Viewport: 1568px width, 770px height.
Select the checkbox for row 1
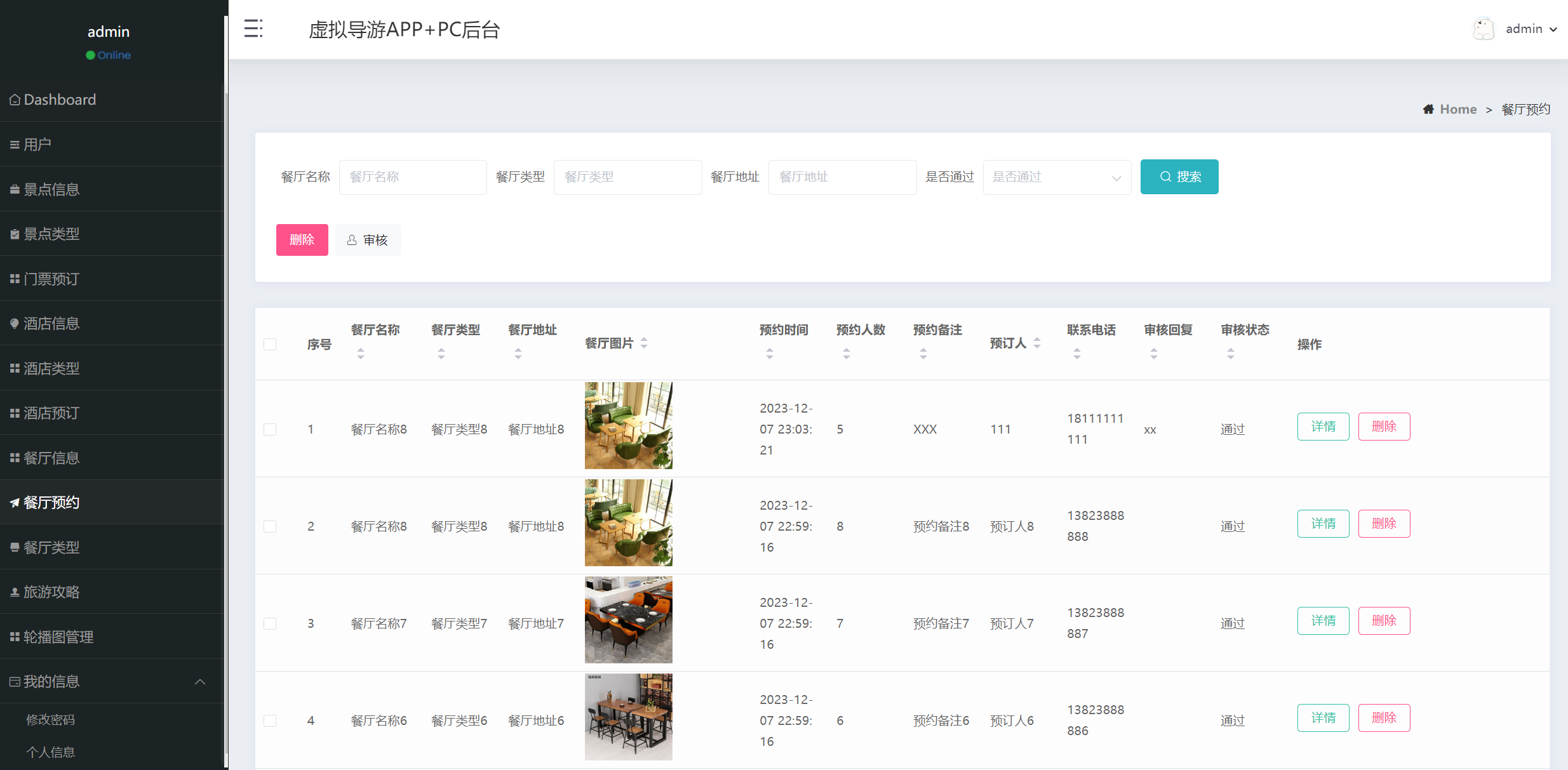coord(270,429)
